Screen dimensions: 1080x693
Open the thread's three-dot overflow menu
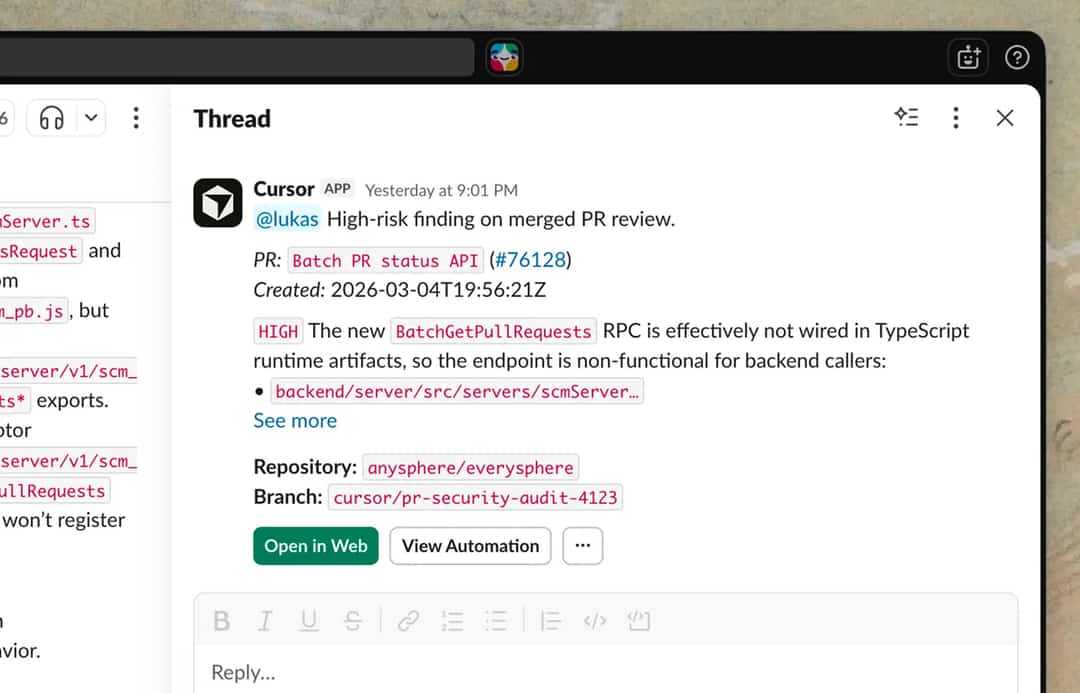point(956,117)
